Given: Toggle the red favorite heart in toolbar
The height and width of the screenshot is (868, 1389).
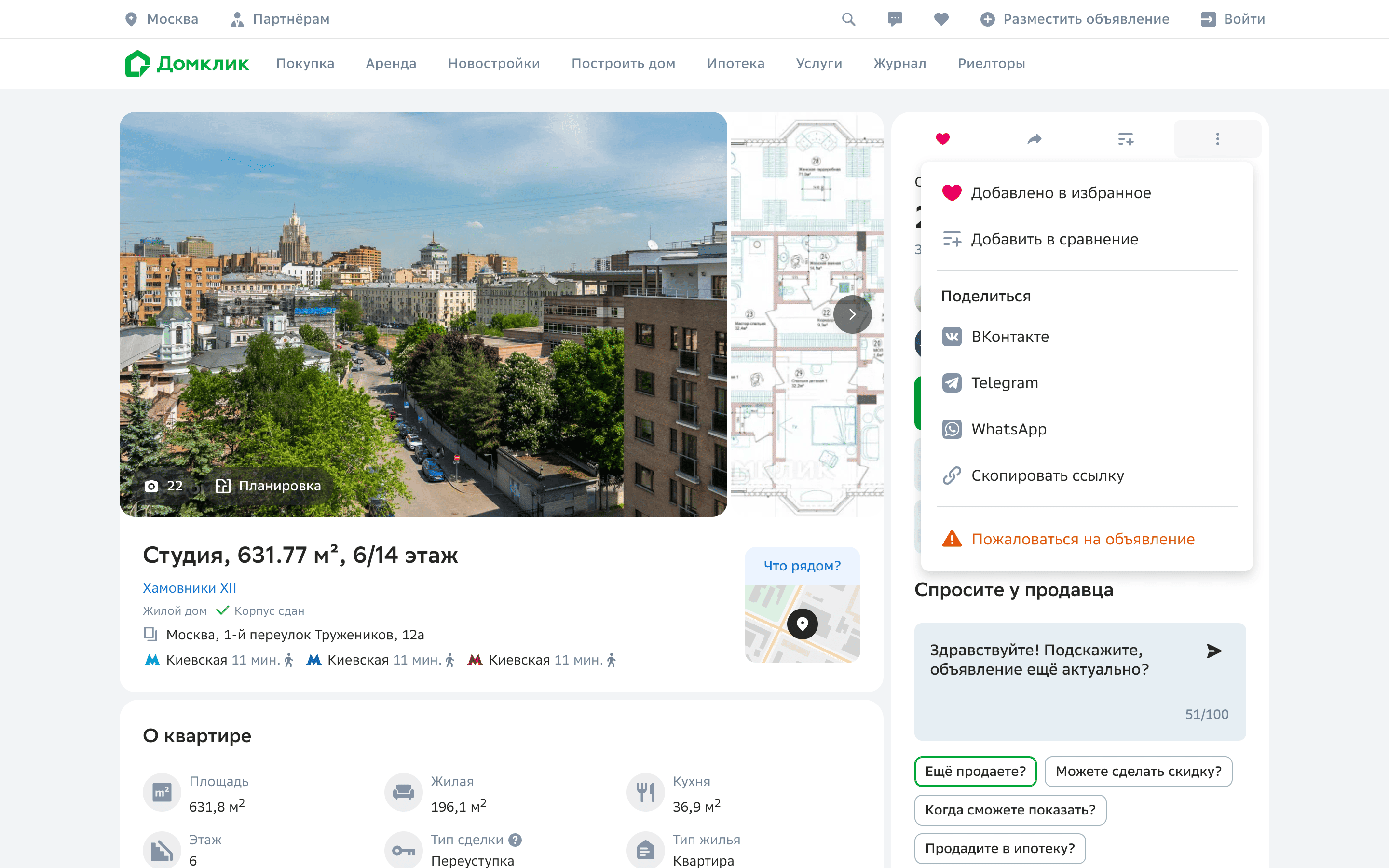Looking at the screenshot, I should 942,138.
